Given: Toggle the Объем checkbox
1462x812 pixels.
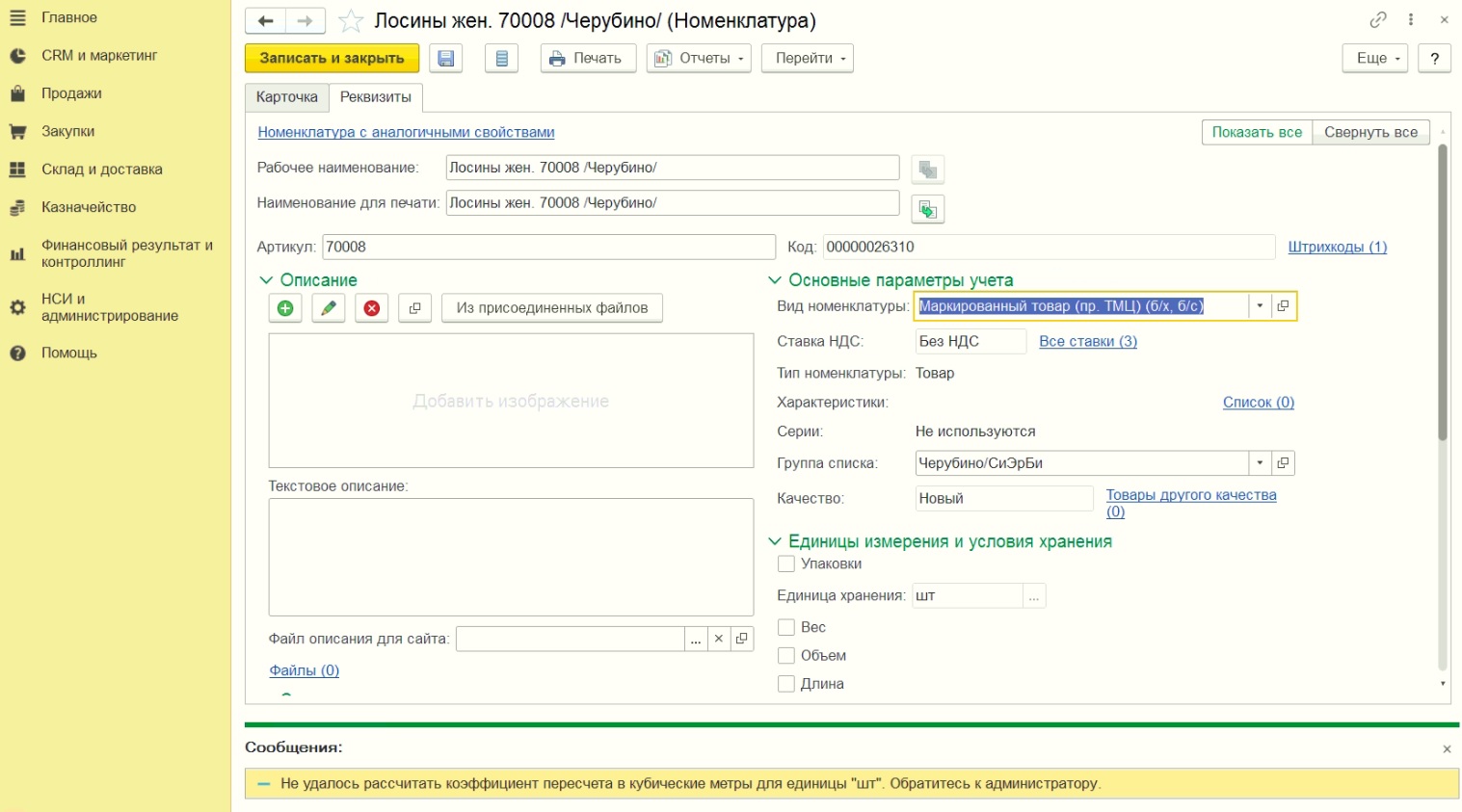Looking at the screenshot, I should pyautogui.click(x=786, y=656).
